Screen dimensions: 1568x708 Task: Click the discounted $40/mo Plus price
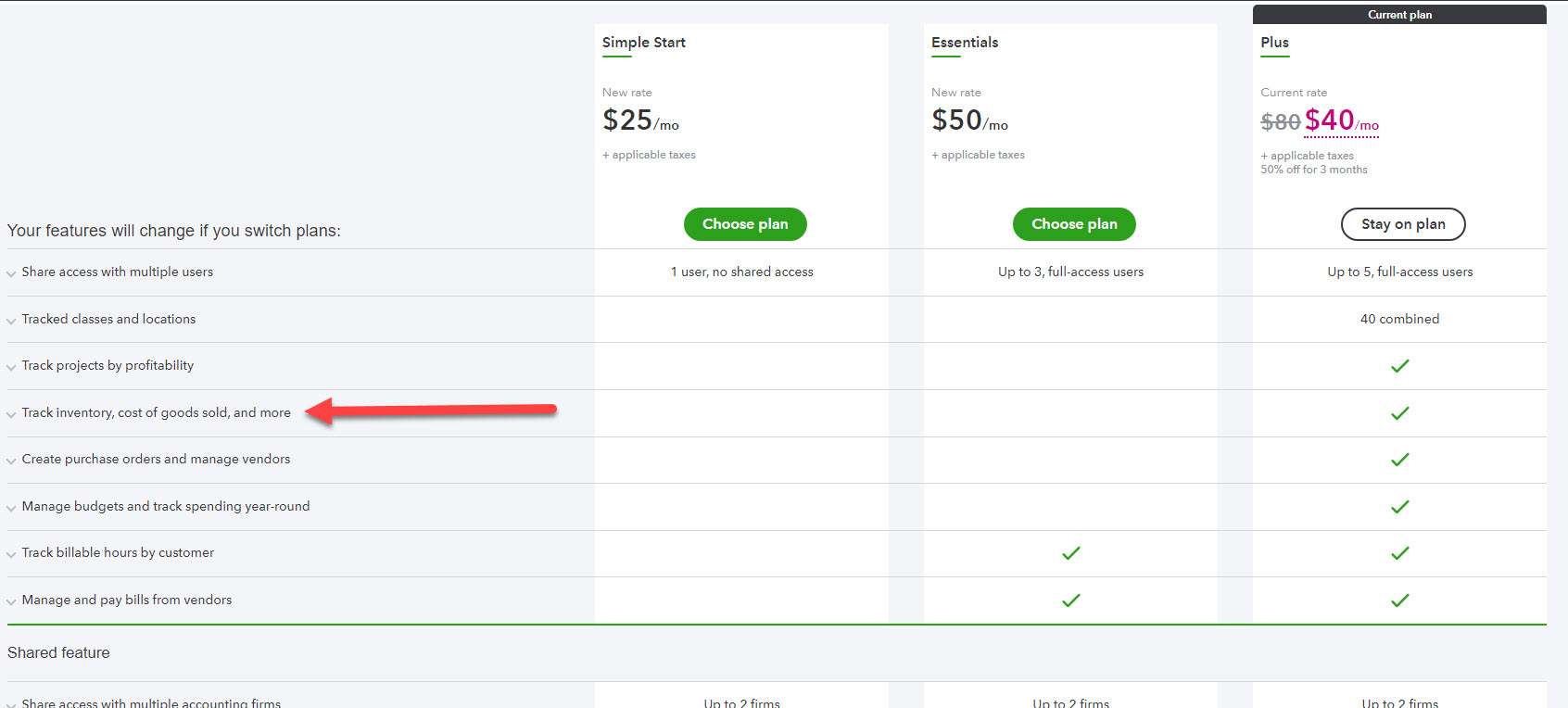[x=1341, y=121]
